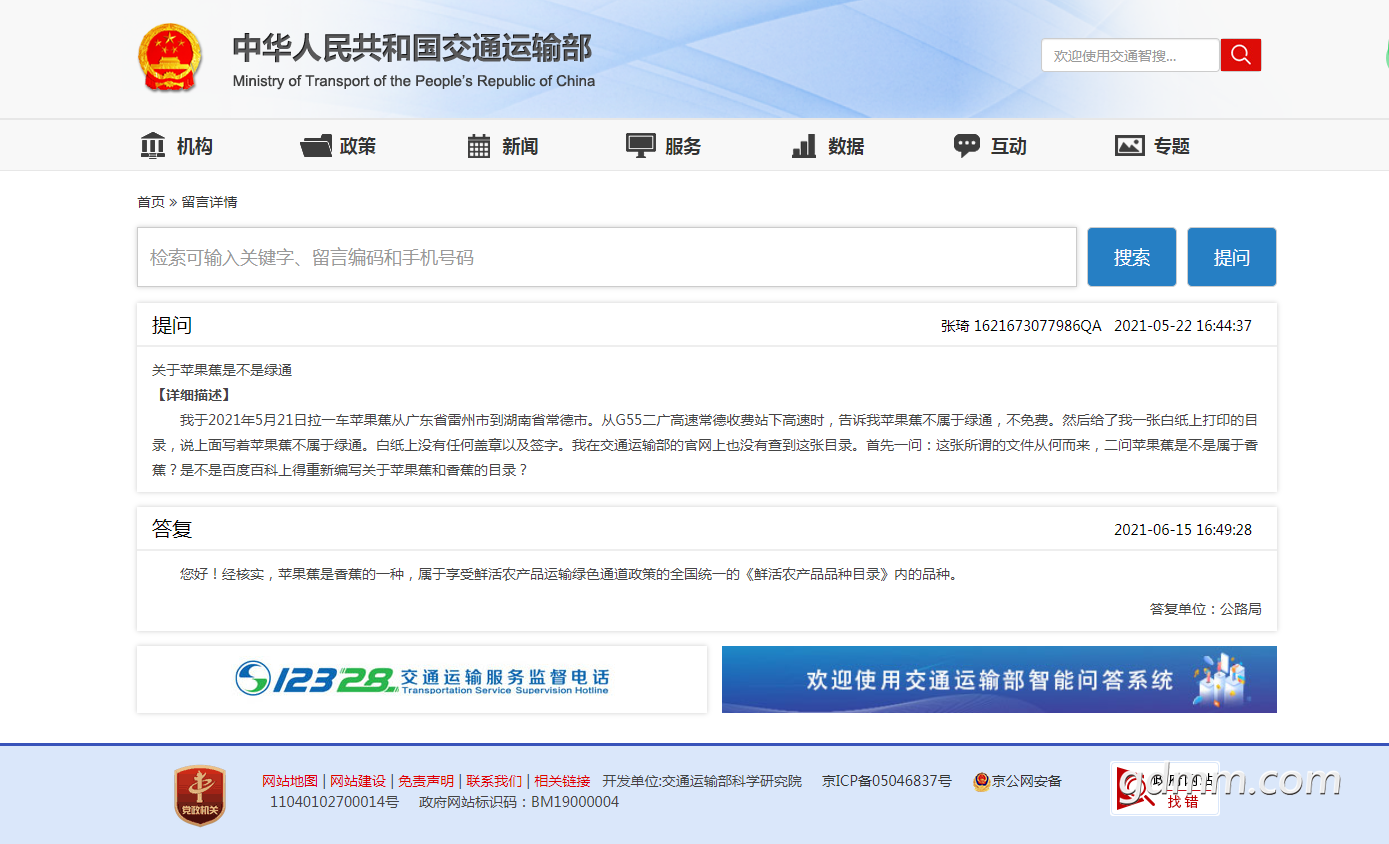Click the national emblem logo
1389x844 pixels.
[x=169, y=57]
